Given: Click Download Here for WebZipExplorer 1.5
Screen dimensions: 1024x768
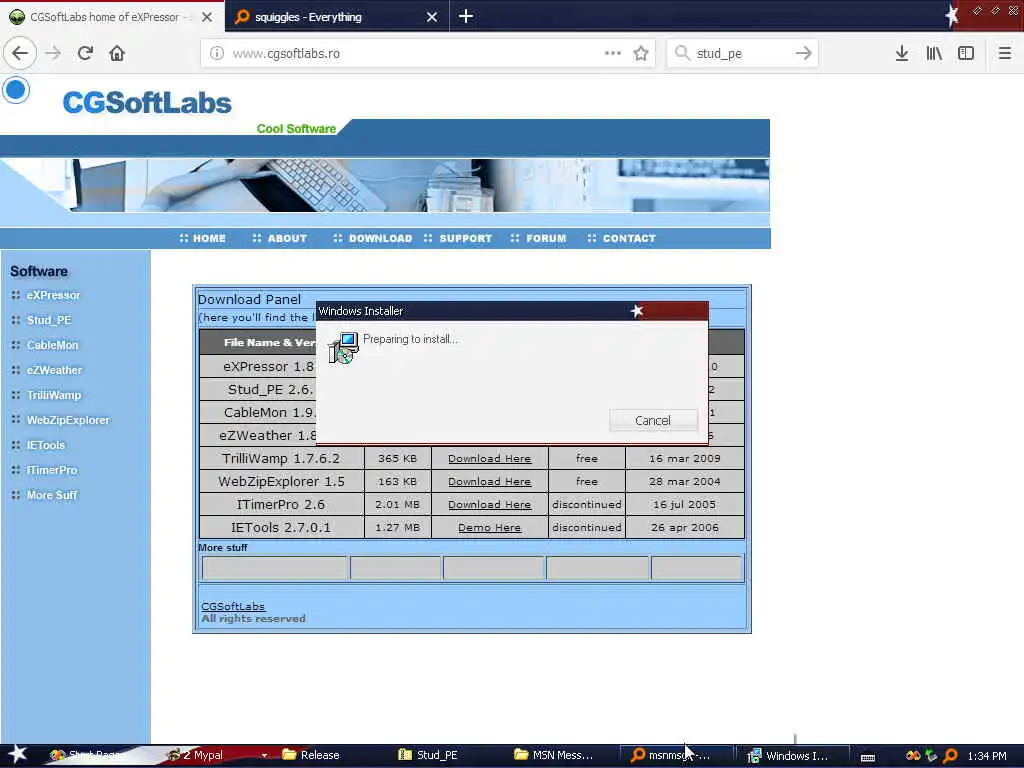Looking at the screenshot, I should click(489, 481).
